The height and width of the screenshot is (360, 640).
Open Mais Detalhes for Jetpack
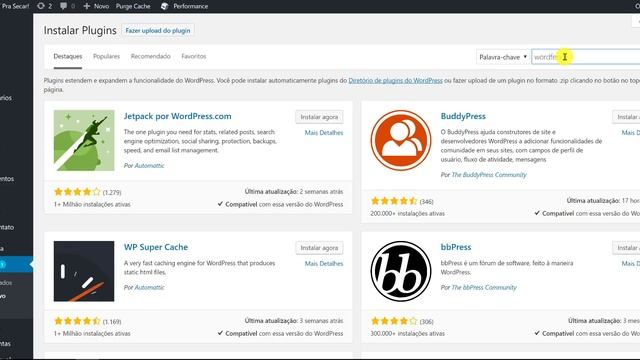tap(324, 133)
